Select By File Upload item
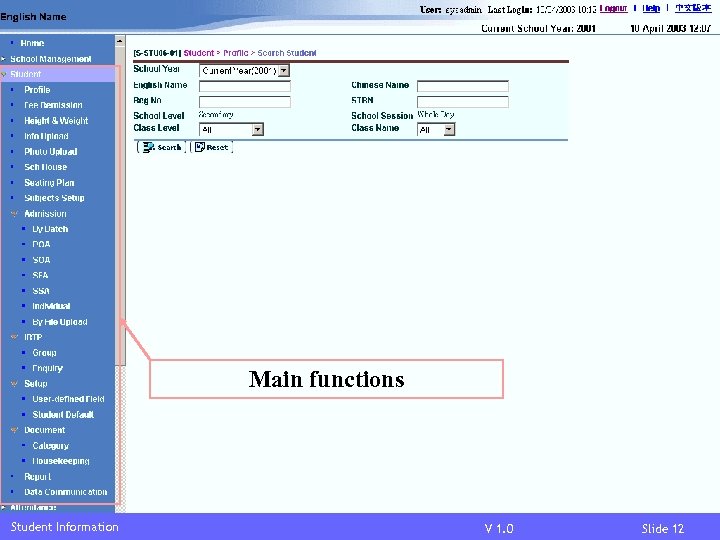The image size is (720, 540). (60, 322)
